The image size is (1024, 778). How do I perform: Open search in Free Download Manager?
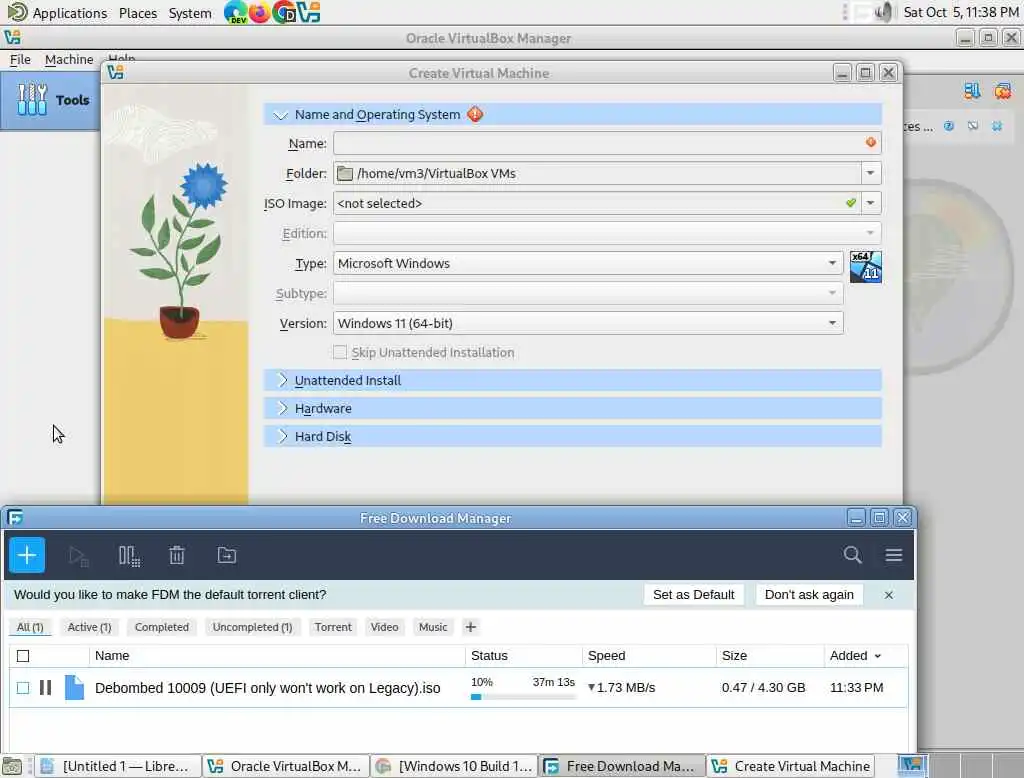coord(852,555)
